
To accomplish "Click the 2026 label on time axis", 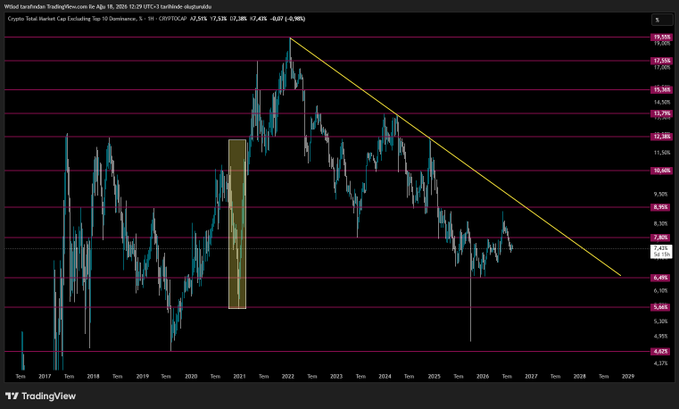I will (483, 377).
